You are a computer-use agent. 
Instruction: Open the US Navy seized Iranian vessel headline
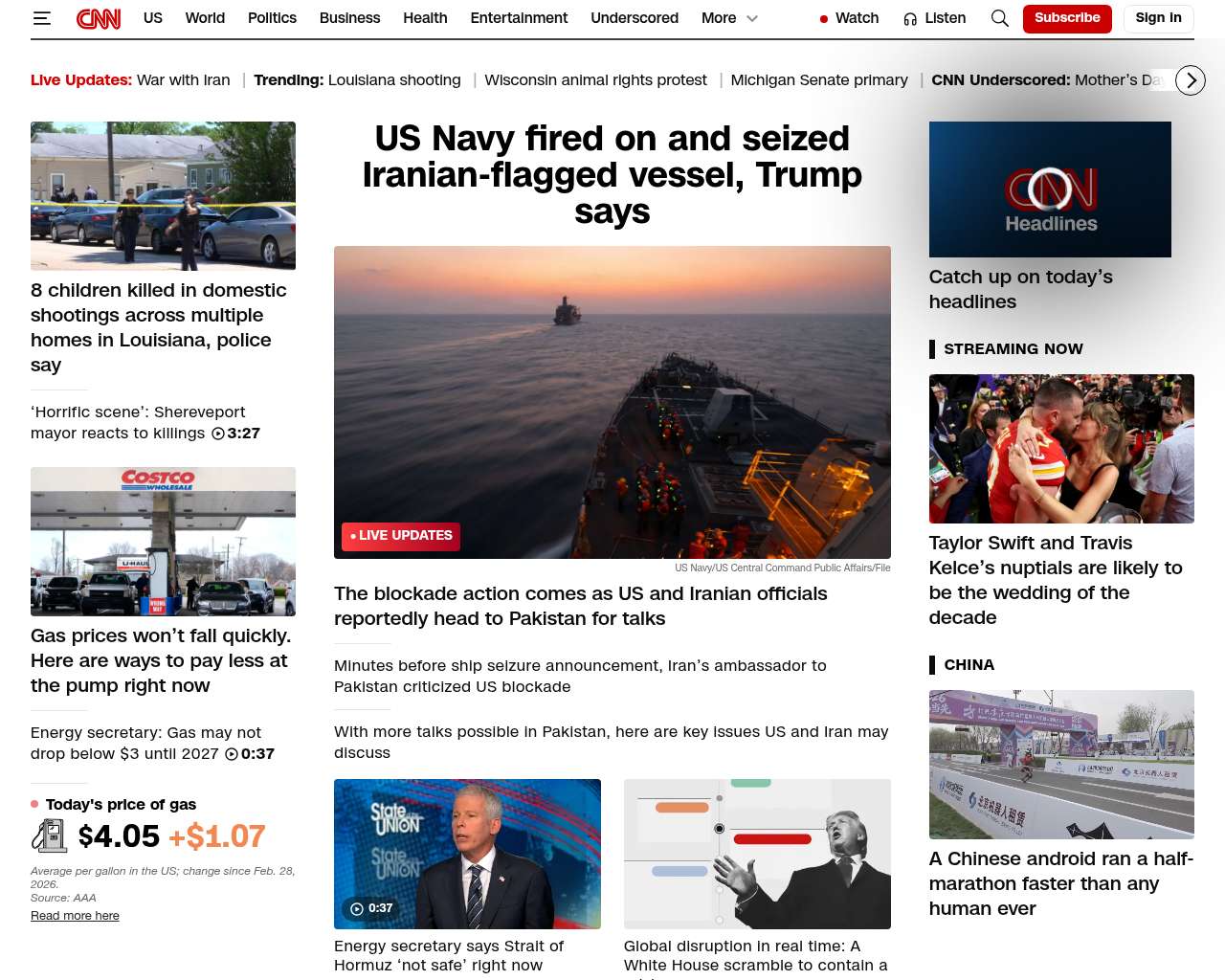(612, 175)
